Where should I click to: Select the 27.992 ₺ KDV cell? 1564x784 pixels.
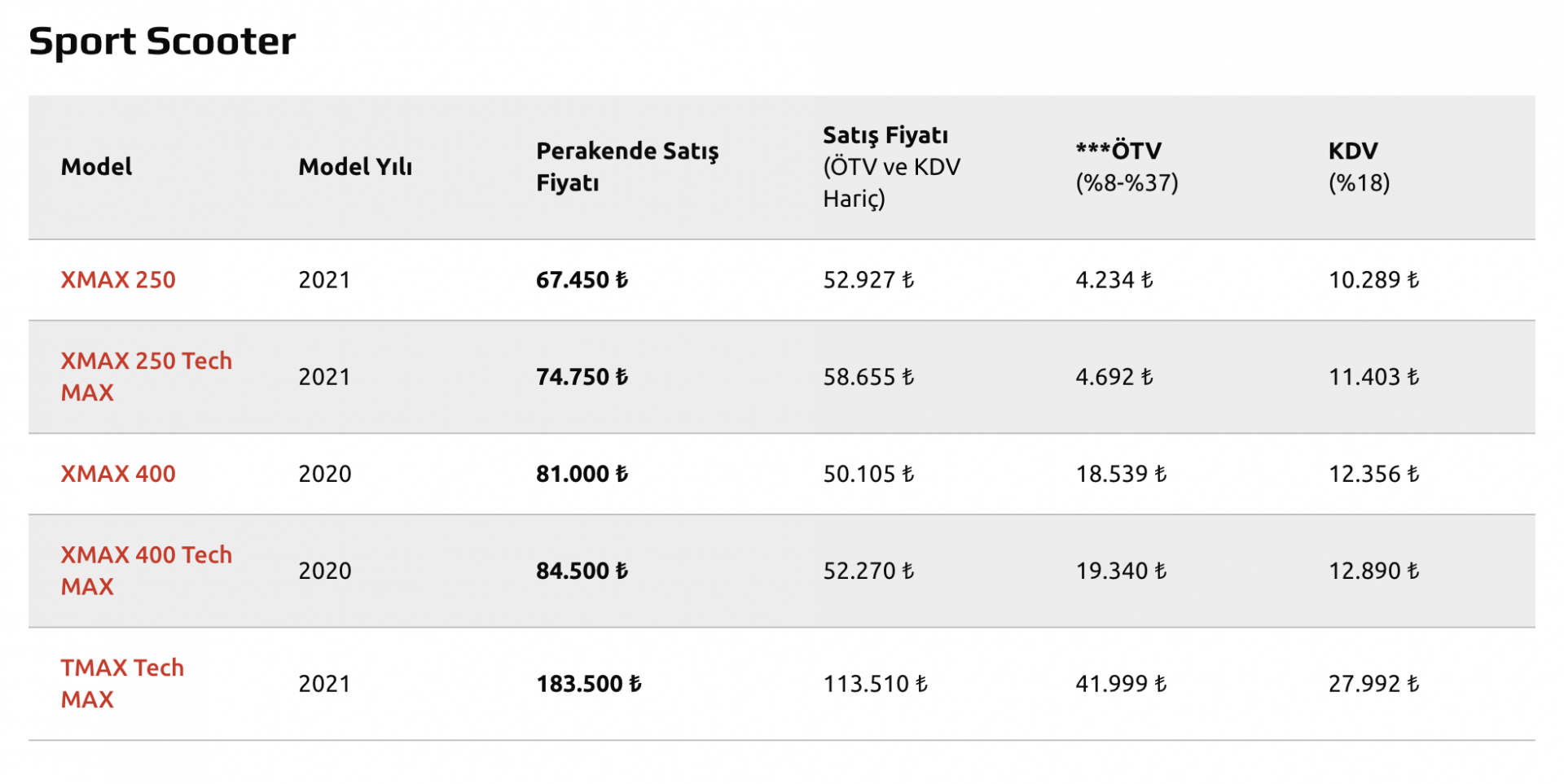tap(1374, 684)
